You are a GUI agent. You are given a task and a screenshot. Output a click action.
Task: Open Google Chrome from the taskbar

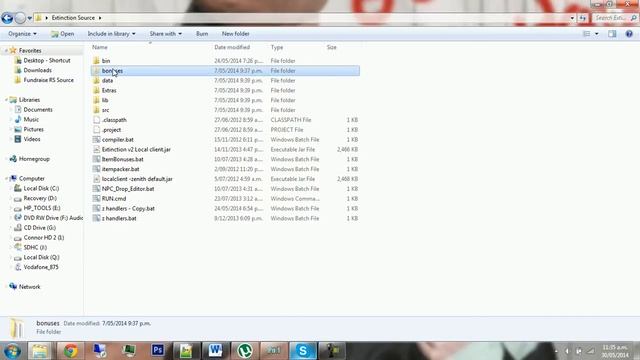coord(70,351)
